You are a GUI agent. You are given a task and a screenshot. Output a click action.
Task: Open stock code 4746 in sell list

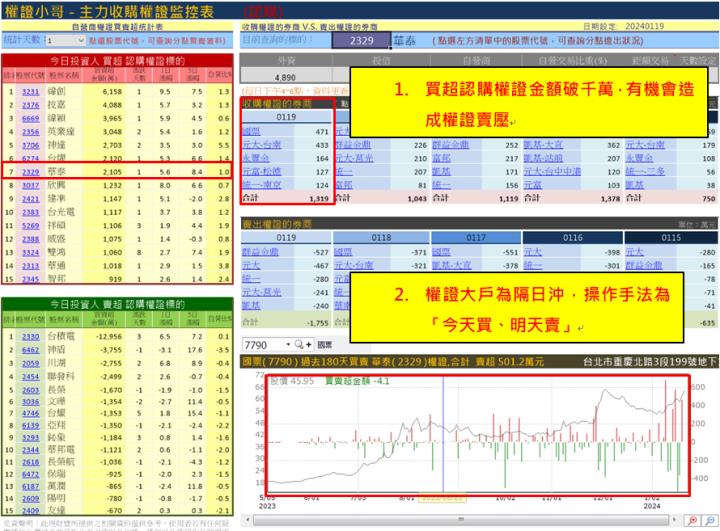pyautogui.click(x=31, y=413)
